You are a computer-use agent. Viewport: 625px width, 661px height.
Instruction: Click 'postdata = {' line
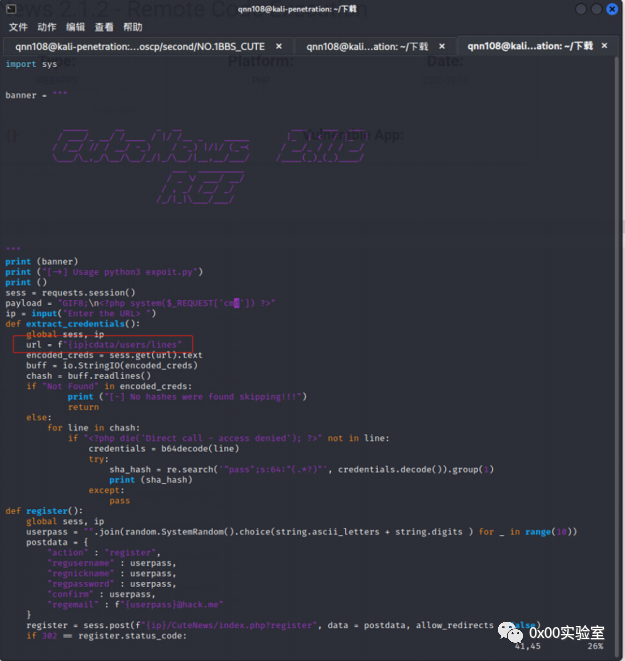pyautogui.click(x=57, y=542)
